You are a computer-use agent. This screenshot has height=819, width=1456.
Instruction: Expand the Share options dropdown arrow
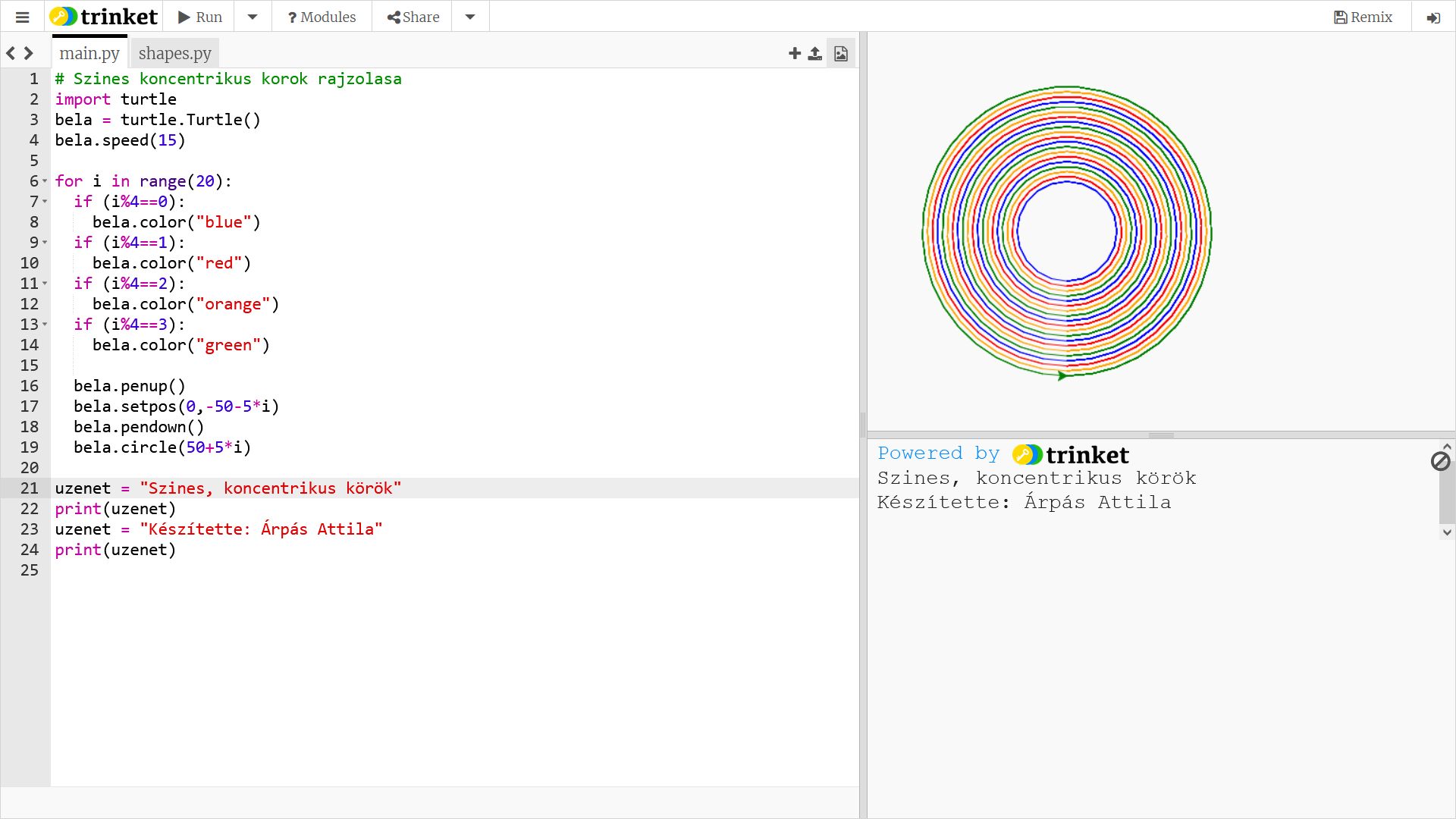470,17
